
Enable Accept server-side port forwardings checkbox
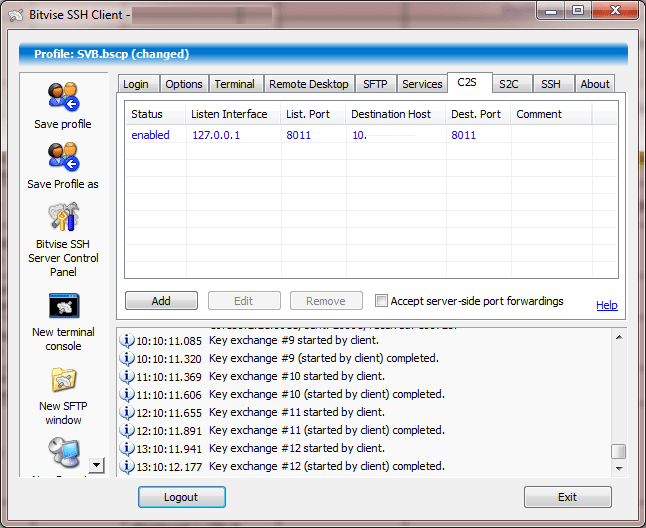click(x=381, y=301)
